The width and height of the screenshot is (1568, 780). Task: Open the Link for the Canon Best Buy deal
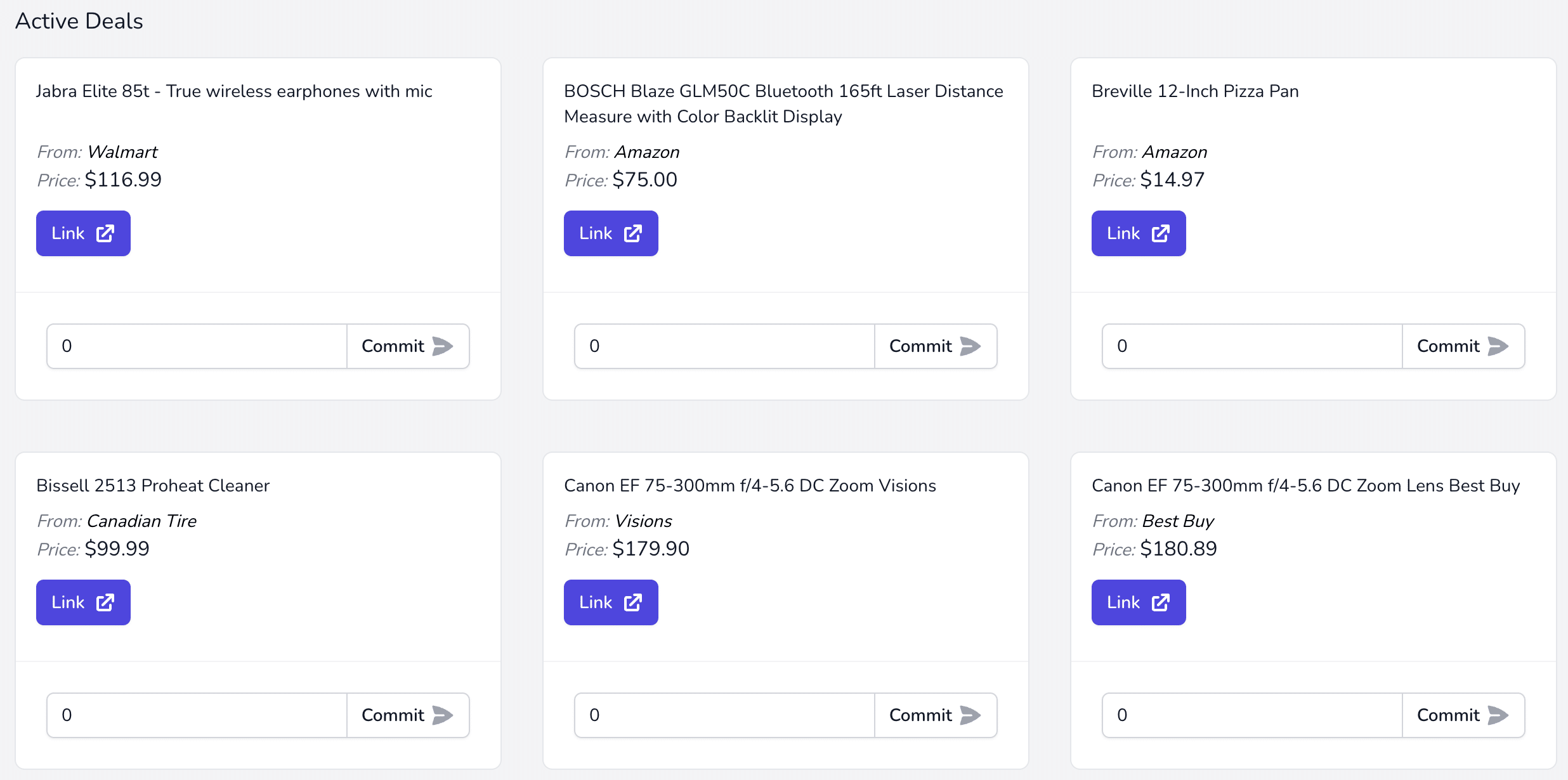[1138, 602]
